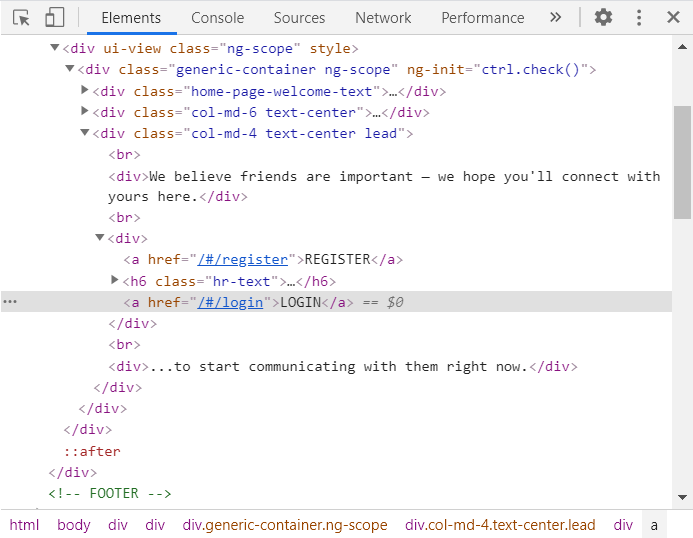This screenshot has height=538, width=693.
Task: Select the Network tab
Action: [x=383, y=18]
